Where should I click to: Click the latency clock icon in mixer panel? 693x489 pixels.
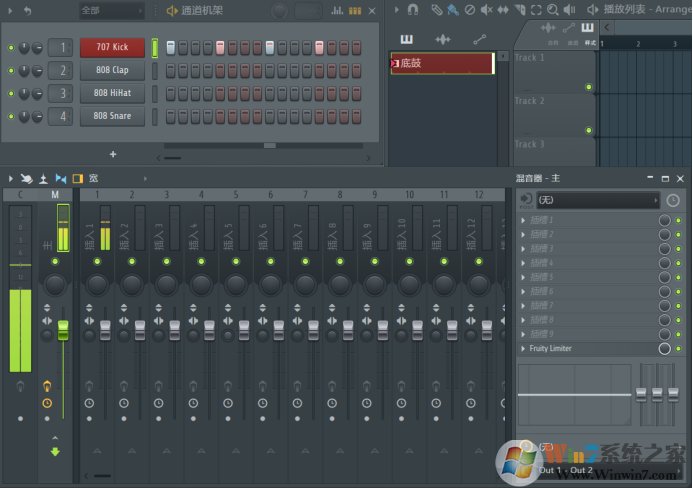pos(672,200)
